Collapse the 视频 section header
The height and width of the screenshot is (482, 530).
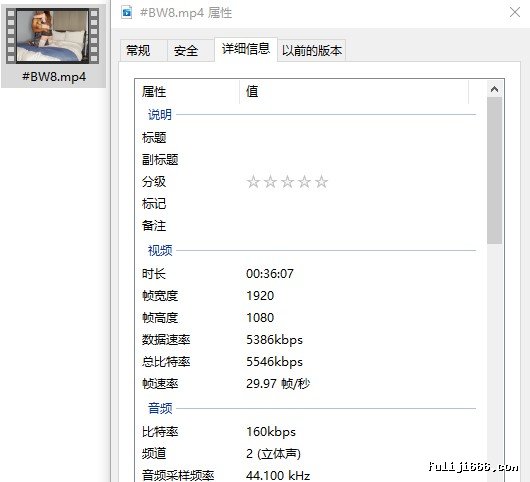pyautogui.click(x=160, y=250)
